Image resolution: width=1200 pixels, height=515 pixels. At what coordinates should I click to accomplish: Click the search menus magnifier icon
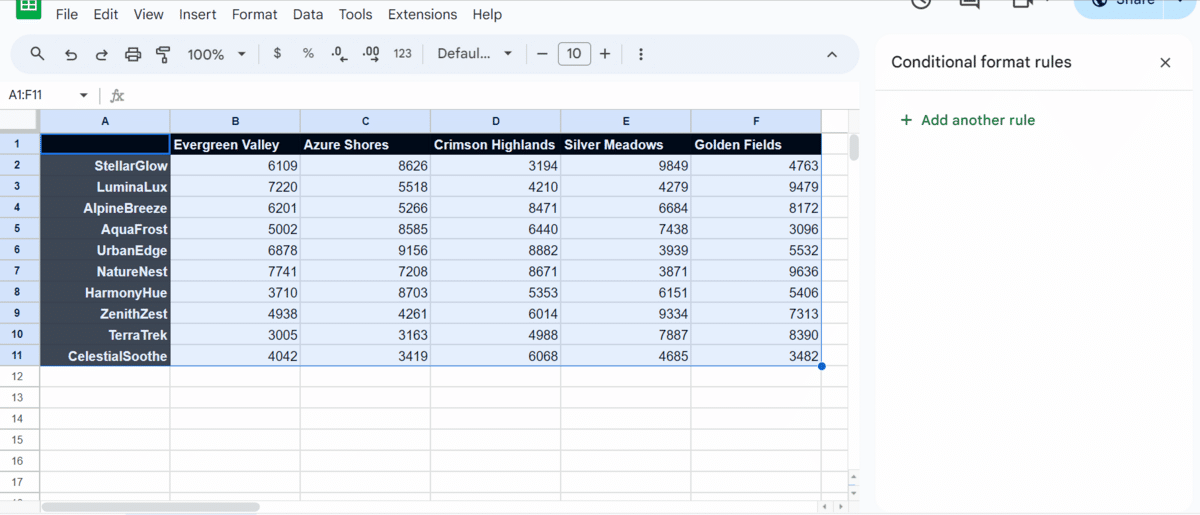(37, 54)
